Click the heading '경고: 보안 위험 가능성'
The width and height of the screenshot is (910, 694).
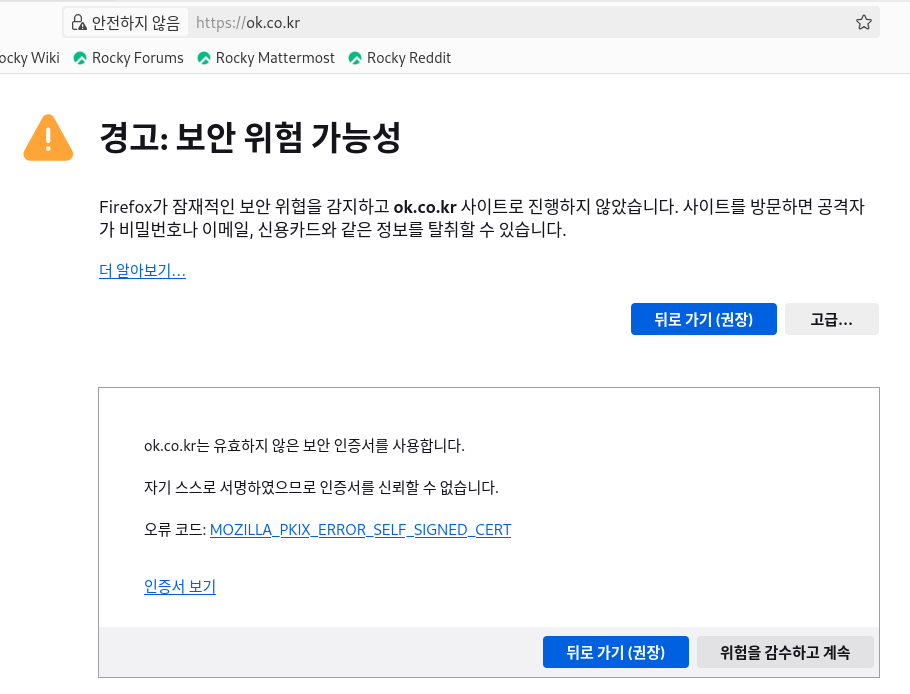(250, 138)
